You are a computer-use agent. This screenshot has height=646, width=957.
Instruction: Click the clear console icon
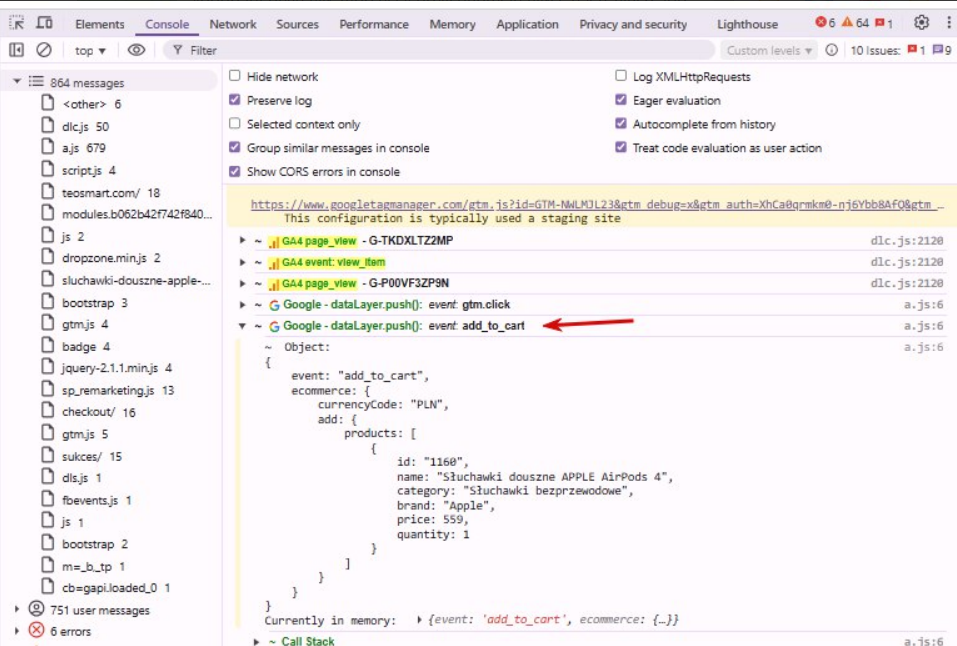click(x=44, y=50)
